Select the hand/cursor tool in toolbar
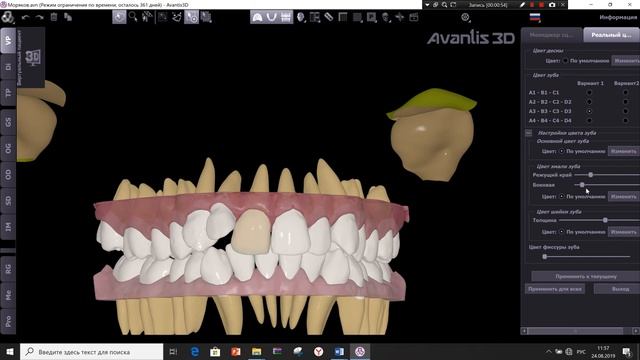The image size is (640, 360). point(119,17)
